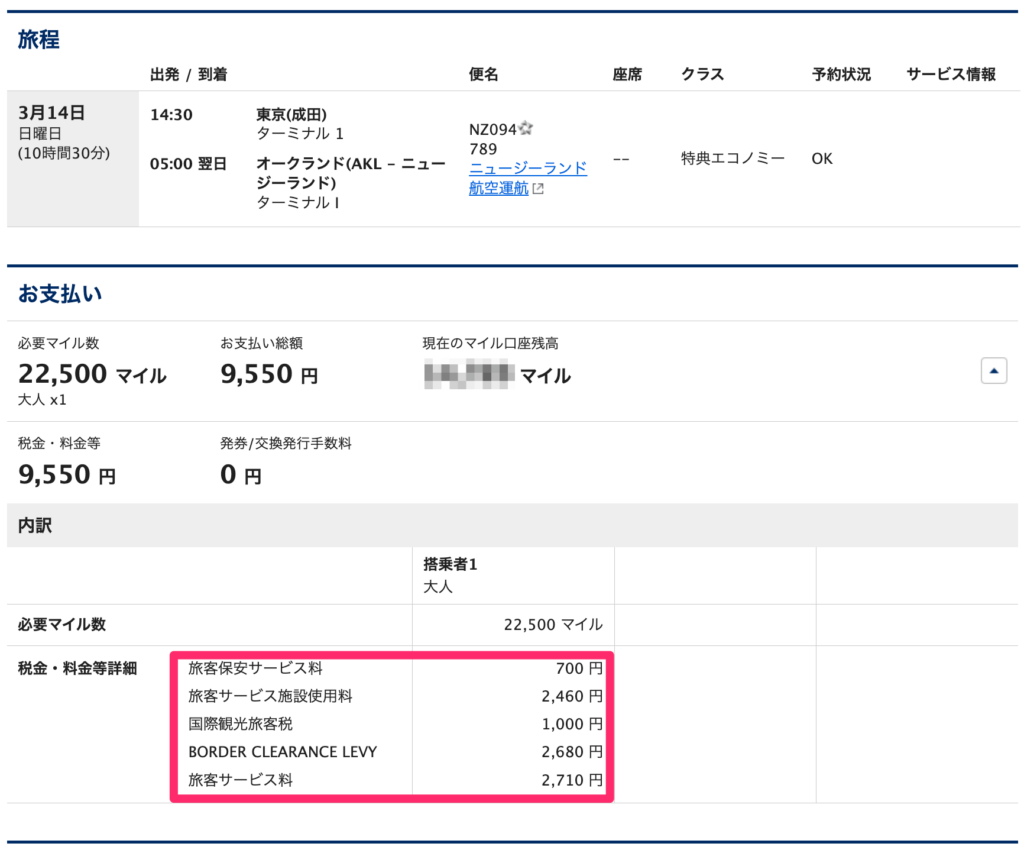Collapse the payment details with the arrow button

coord(993,371)
